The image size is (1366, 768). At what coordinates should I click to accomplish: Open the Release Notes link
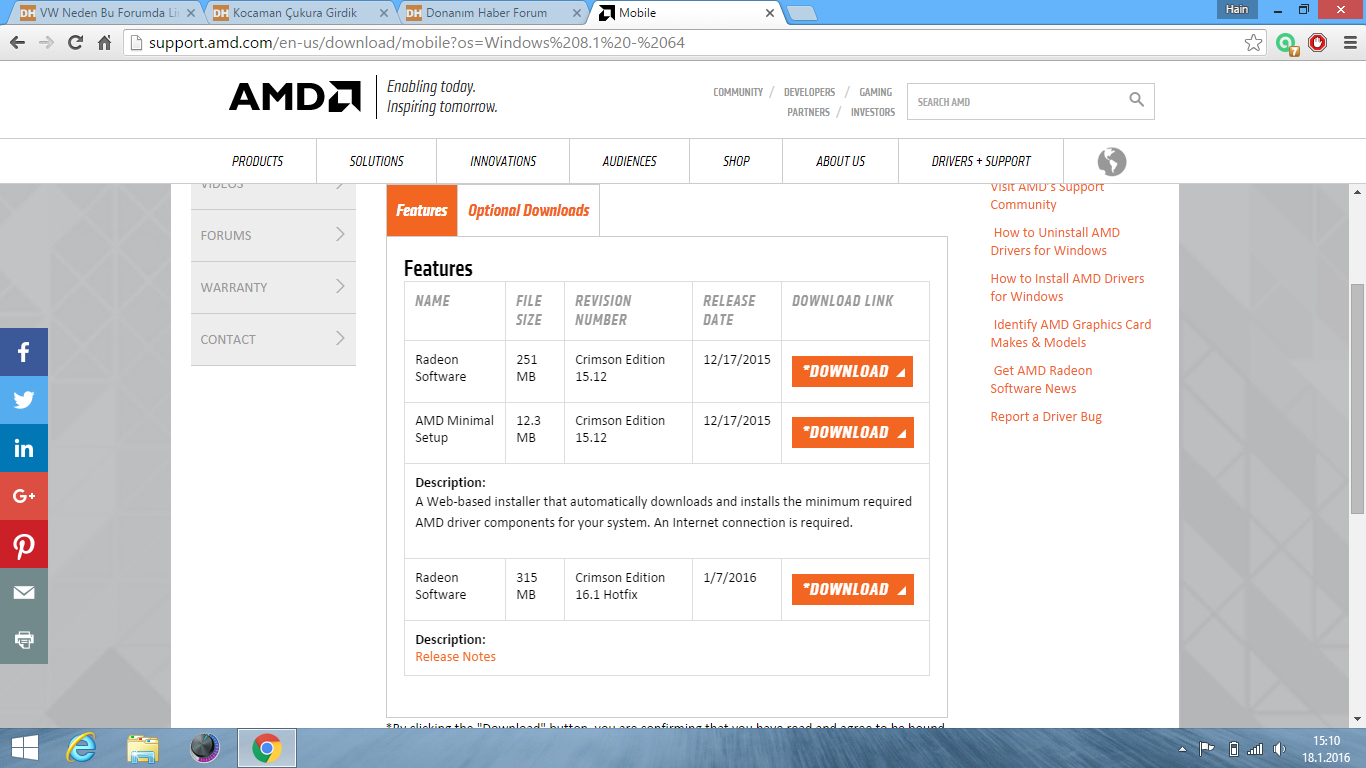pos(456,657)
